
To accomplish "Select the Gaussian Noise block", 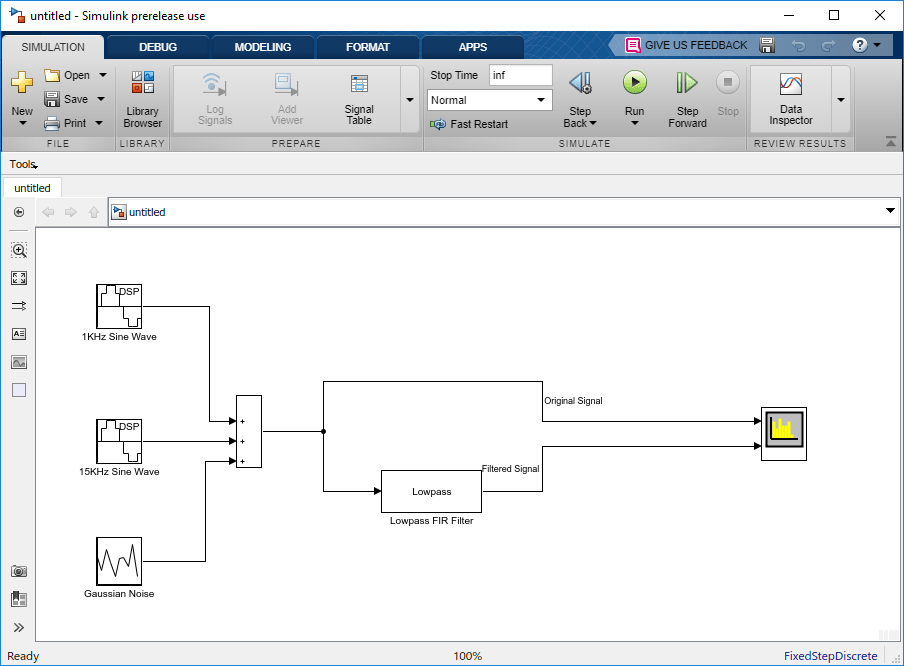I will (119, 562).
